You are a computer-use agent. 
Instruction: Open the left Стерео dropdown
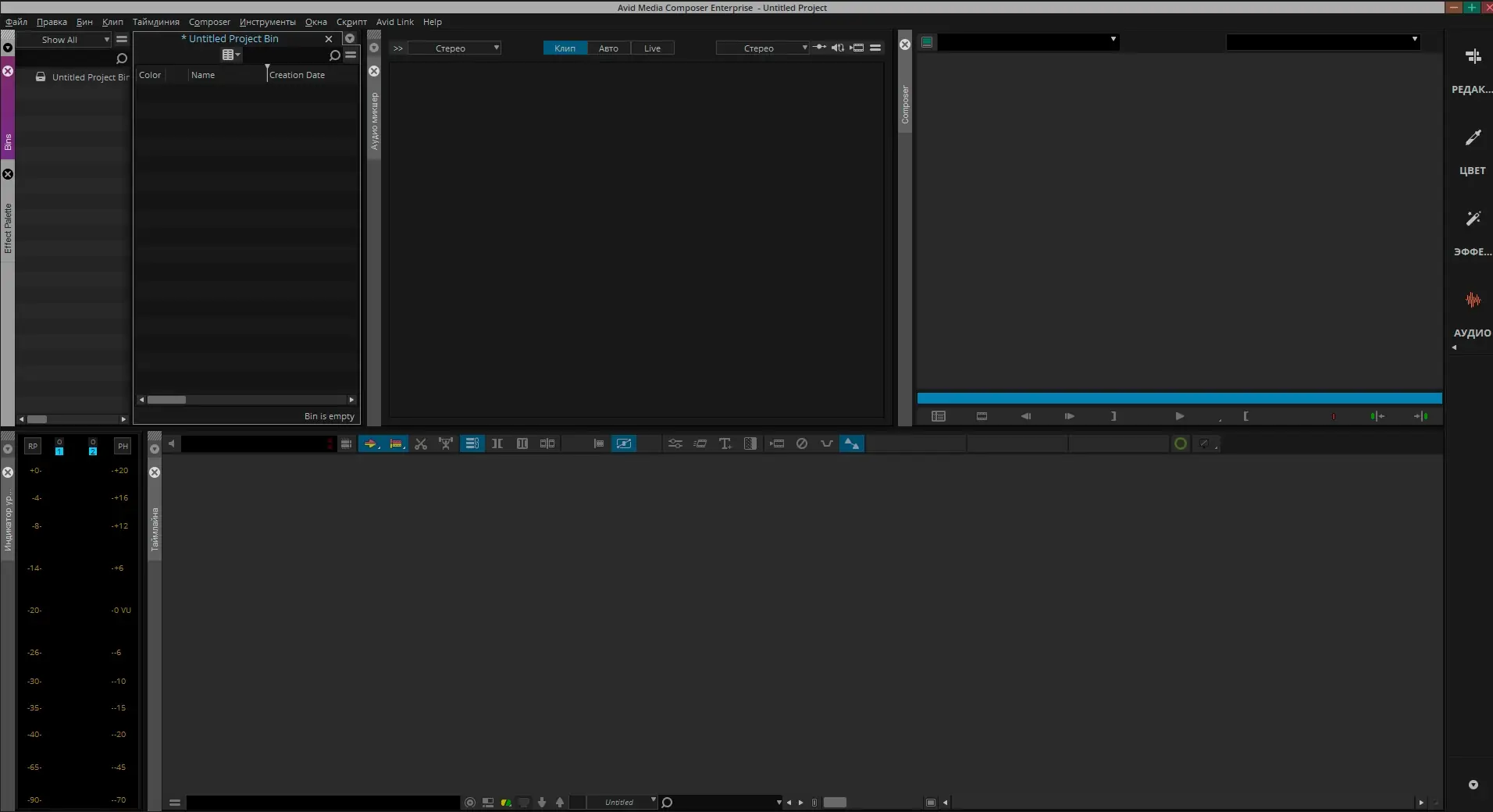[x=454, y=48]
